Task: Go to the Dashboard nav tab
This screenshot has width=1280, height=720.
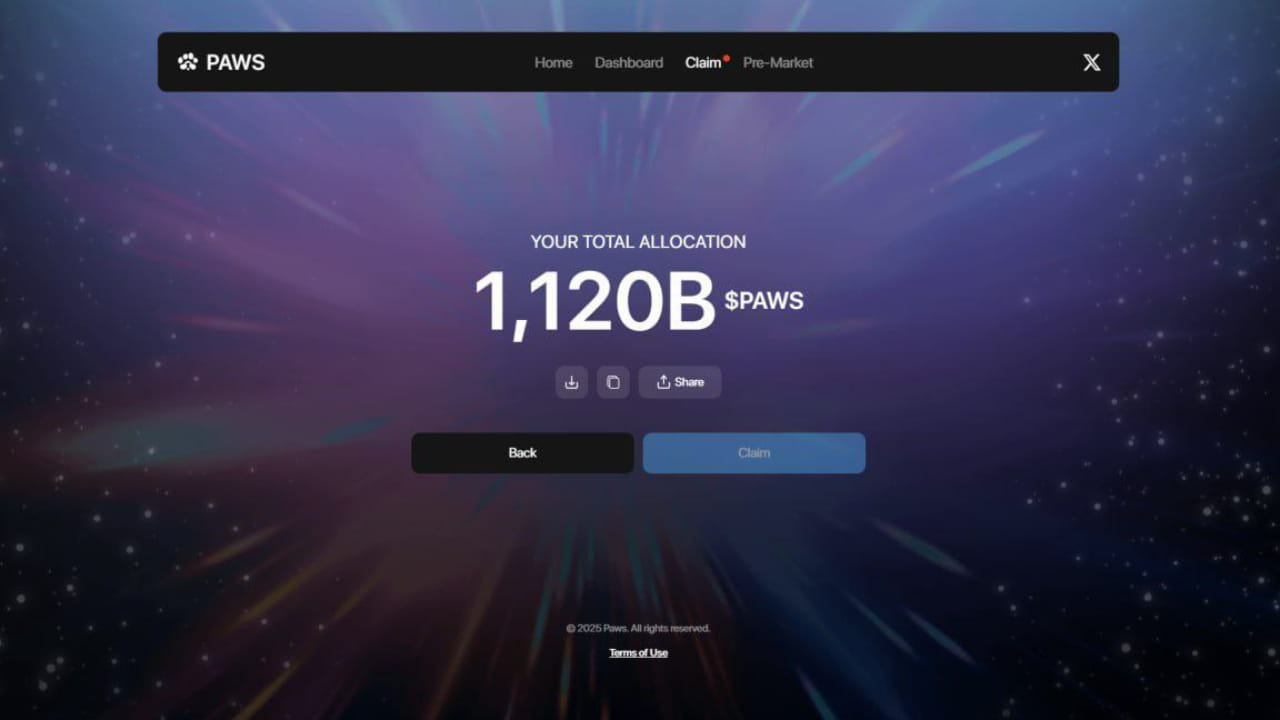Action: 629,62
